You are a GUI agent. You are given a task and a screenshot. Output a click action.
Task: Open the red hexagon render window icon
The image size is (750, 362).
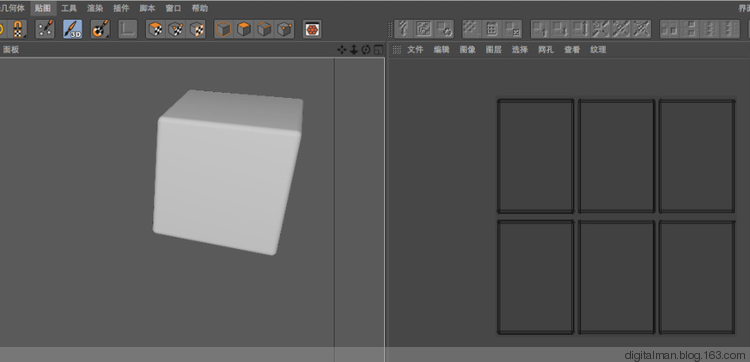[312, 29]
